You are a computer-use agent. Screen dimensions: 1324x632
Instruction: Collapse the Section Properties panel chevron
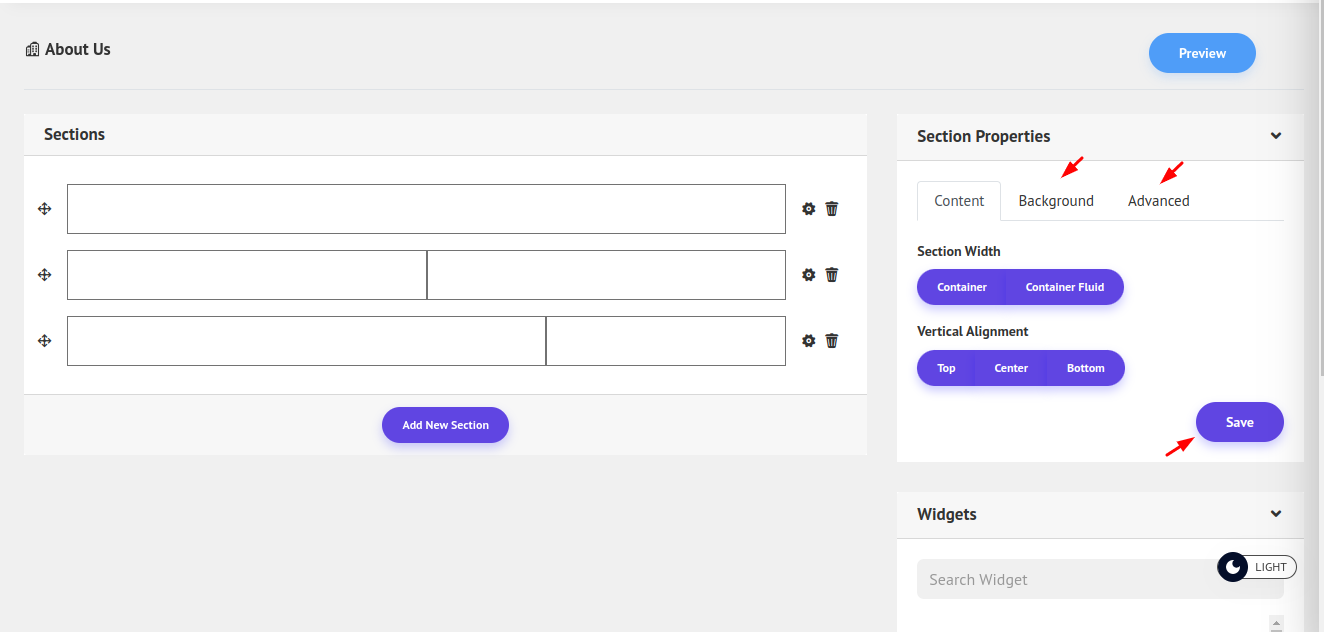pyautogui.click(x=1276, y=136)
